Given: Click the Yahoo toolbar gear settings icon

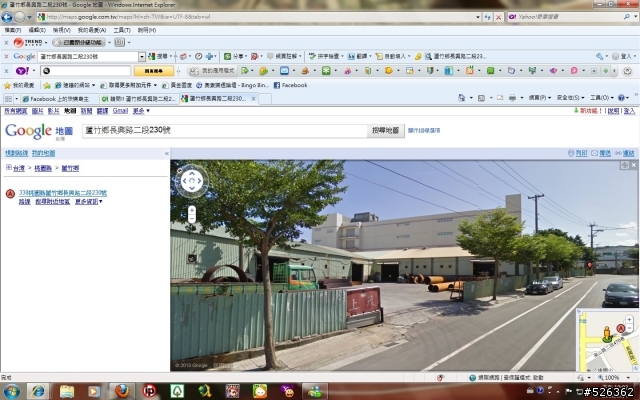Looking at the screenshot, I should pos(627,71).
